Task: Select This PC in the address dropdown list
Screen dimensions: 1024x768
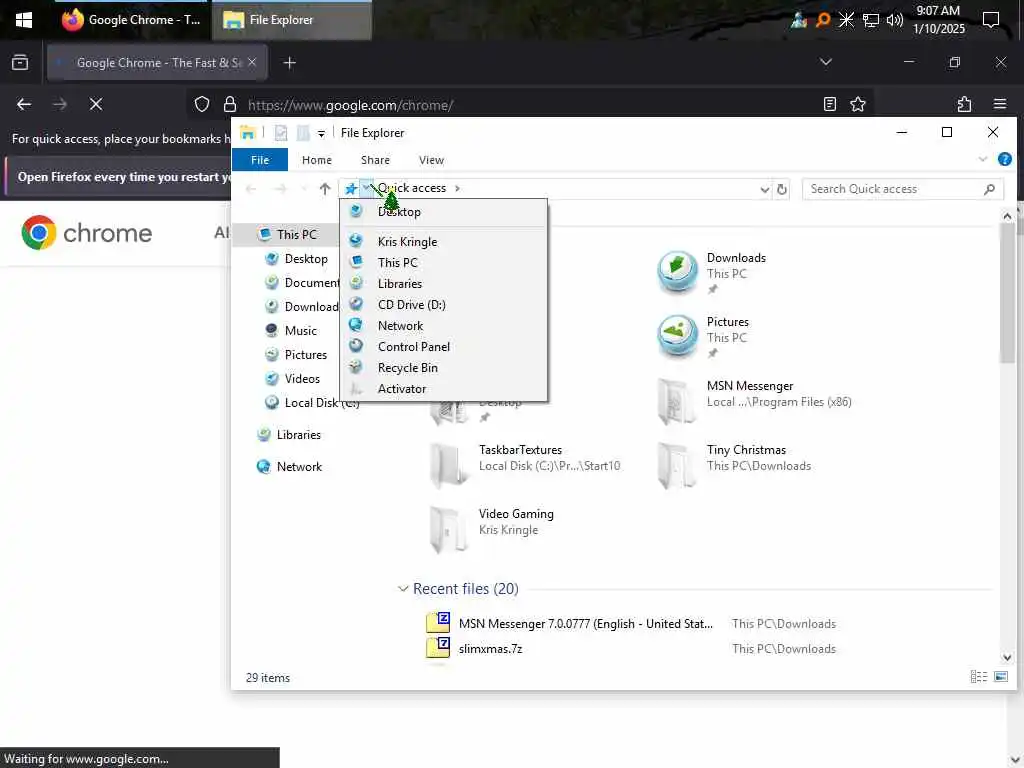Action: [443, 263]
